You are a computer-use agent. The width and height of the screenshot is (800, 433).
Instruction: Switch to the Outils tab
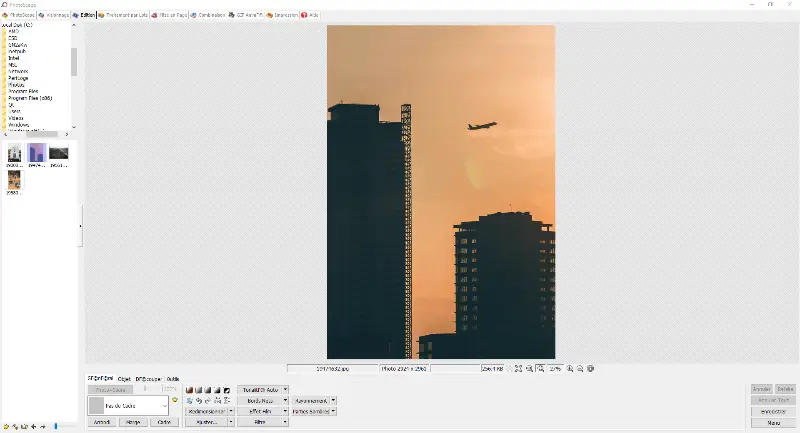pyautogui.click(x=173, y=379)
